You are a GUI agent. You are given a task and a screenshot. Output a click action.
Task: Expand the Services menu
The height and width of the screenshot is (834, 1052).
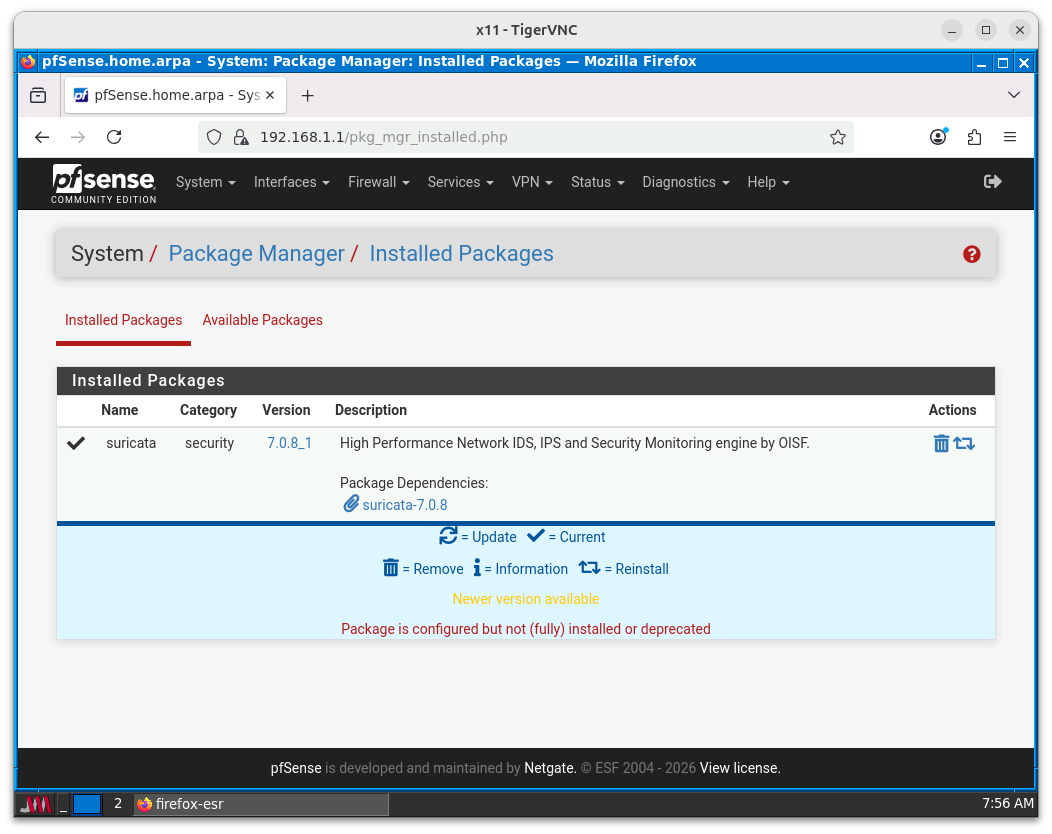tap(460, 183)
